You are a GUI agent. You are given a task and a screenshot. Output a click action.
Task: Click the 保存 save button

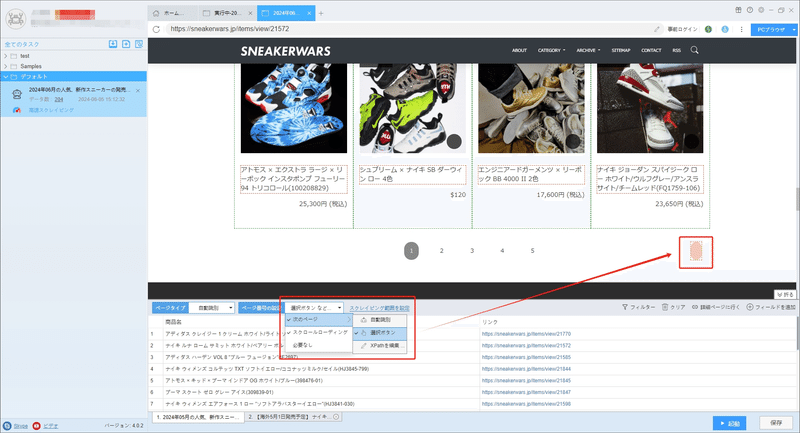point(776,423)
